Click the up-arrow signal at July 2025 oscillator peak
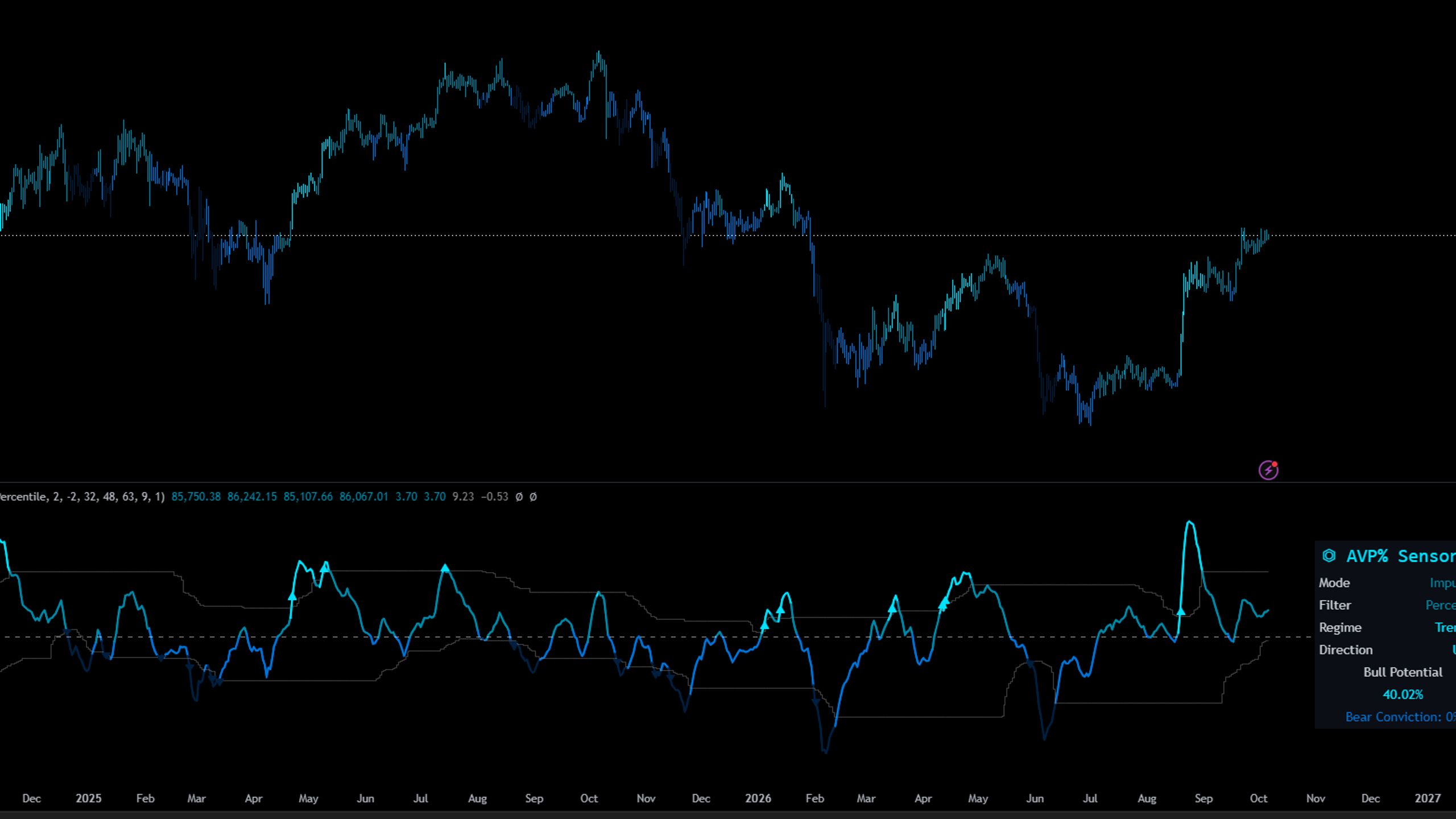Image resolution: width=1456 pixels, height=819 pixels. tap(445, 568)
